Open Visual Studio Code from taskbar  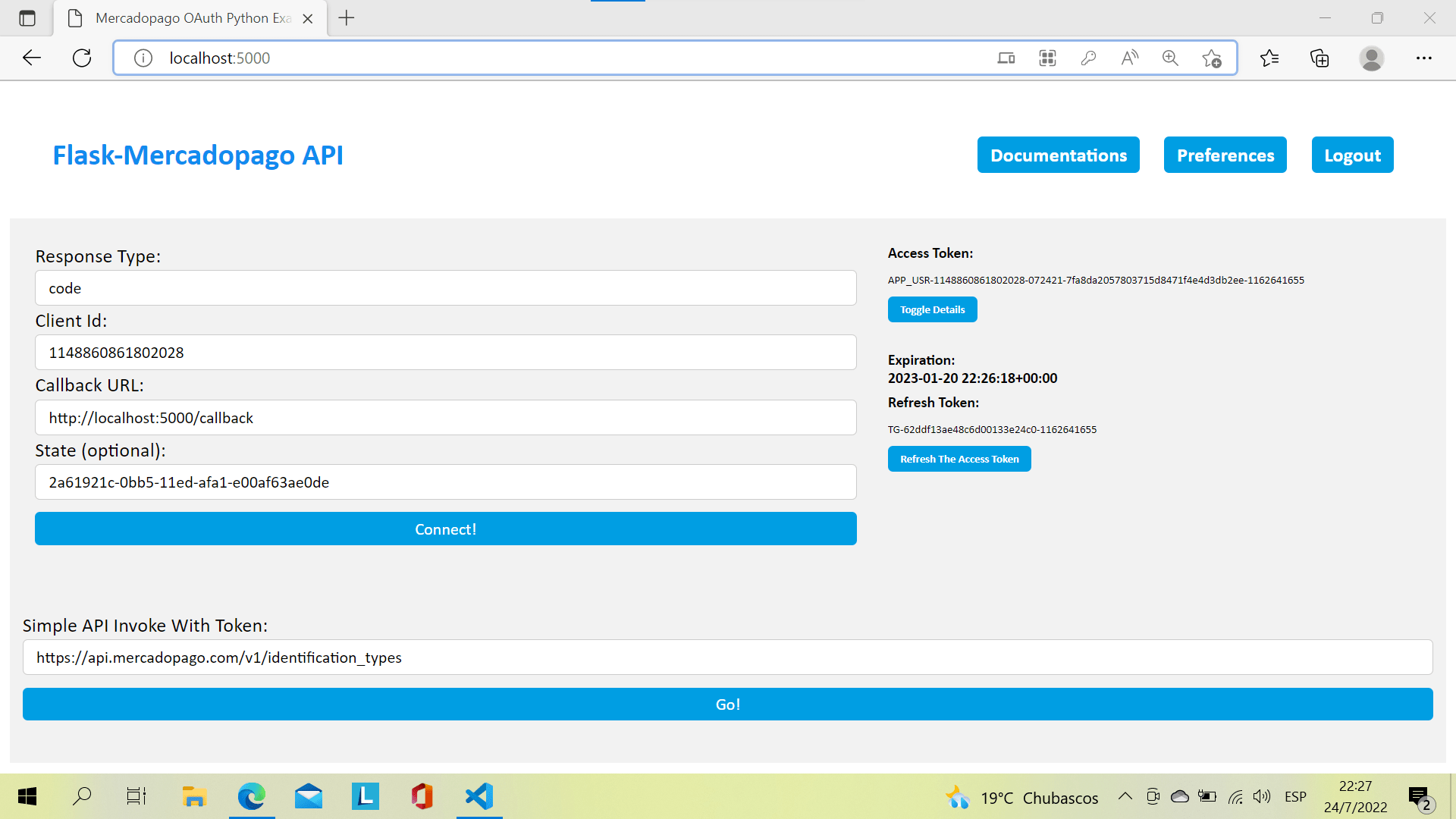click(479, 796)
